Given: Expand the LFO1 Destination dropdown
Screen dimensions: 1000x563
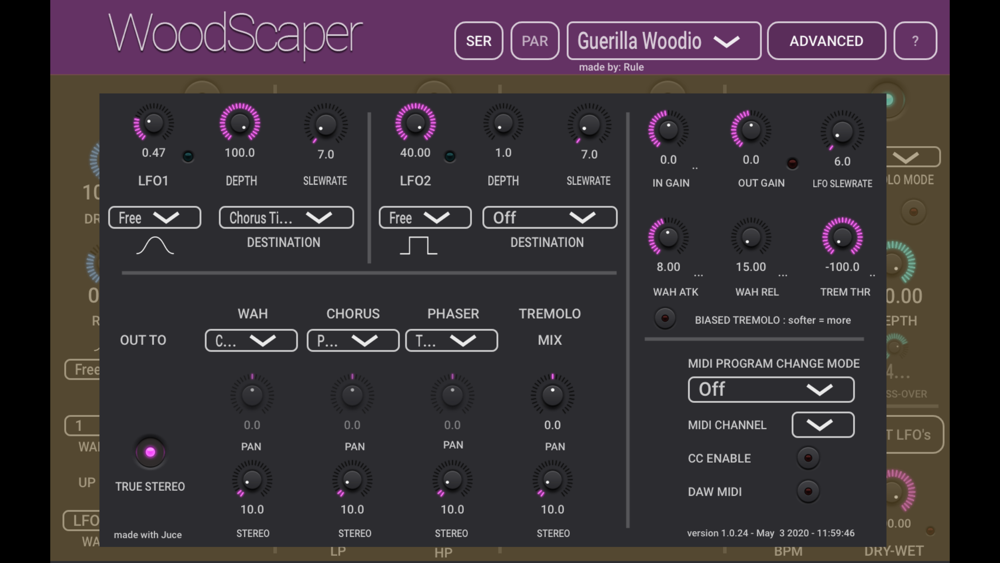Looking at the screenshot, I should (x=286, y=218).
